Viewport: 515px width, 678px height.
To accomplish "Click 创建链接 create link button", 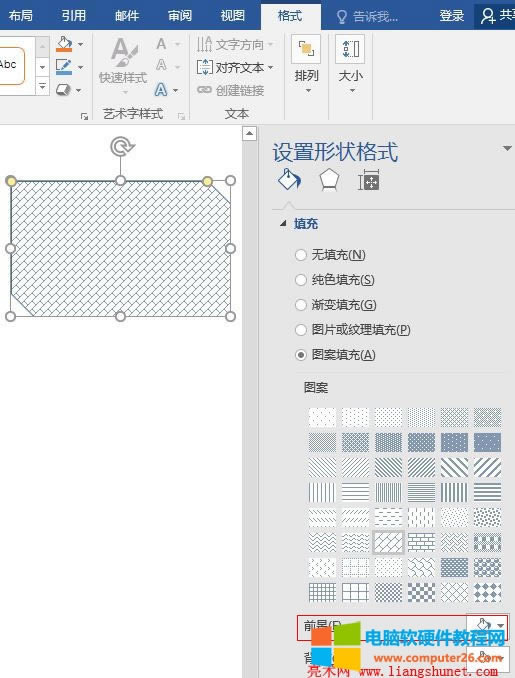I will [x=230, y=90].
